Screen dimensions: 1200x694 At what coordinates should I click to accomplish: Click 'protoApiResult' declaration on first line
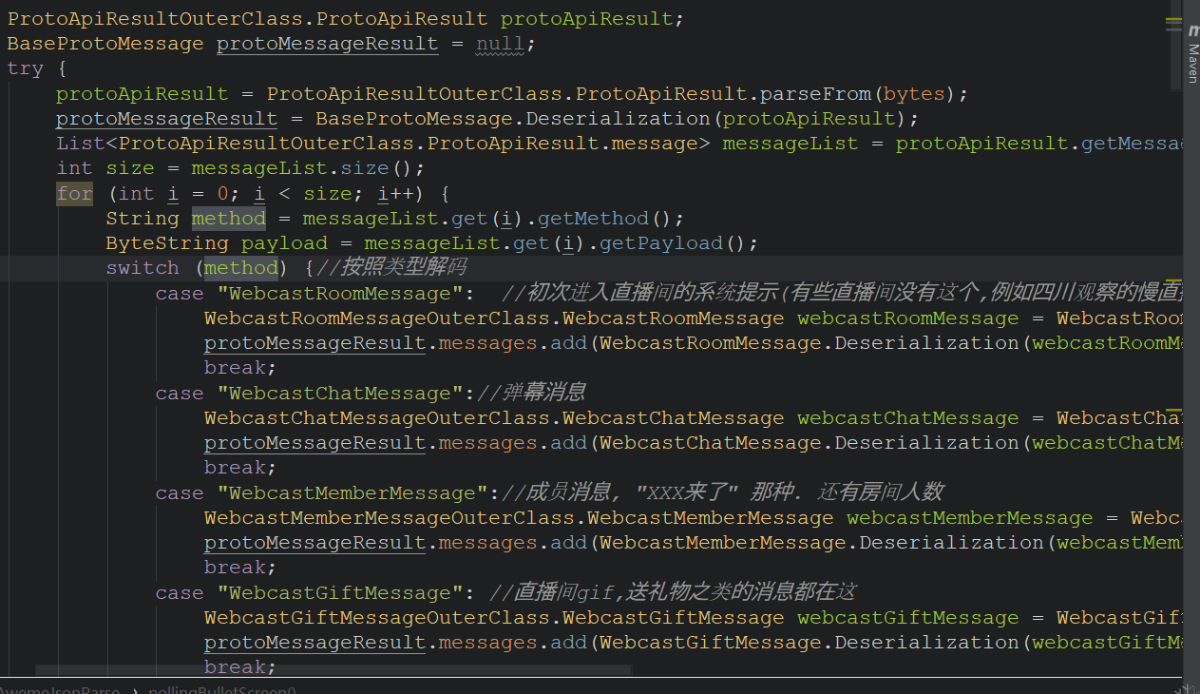pyautogui.click(x=587, y=19)
